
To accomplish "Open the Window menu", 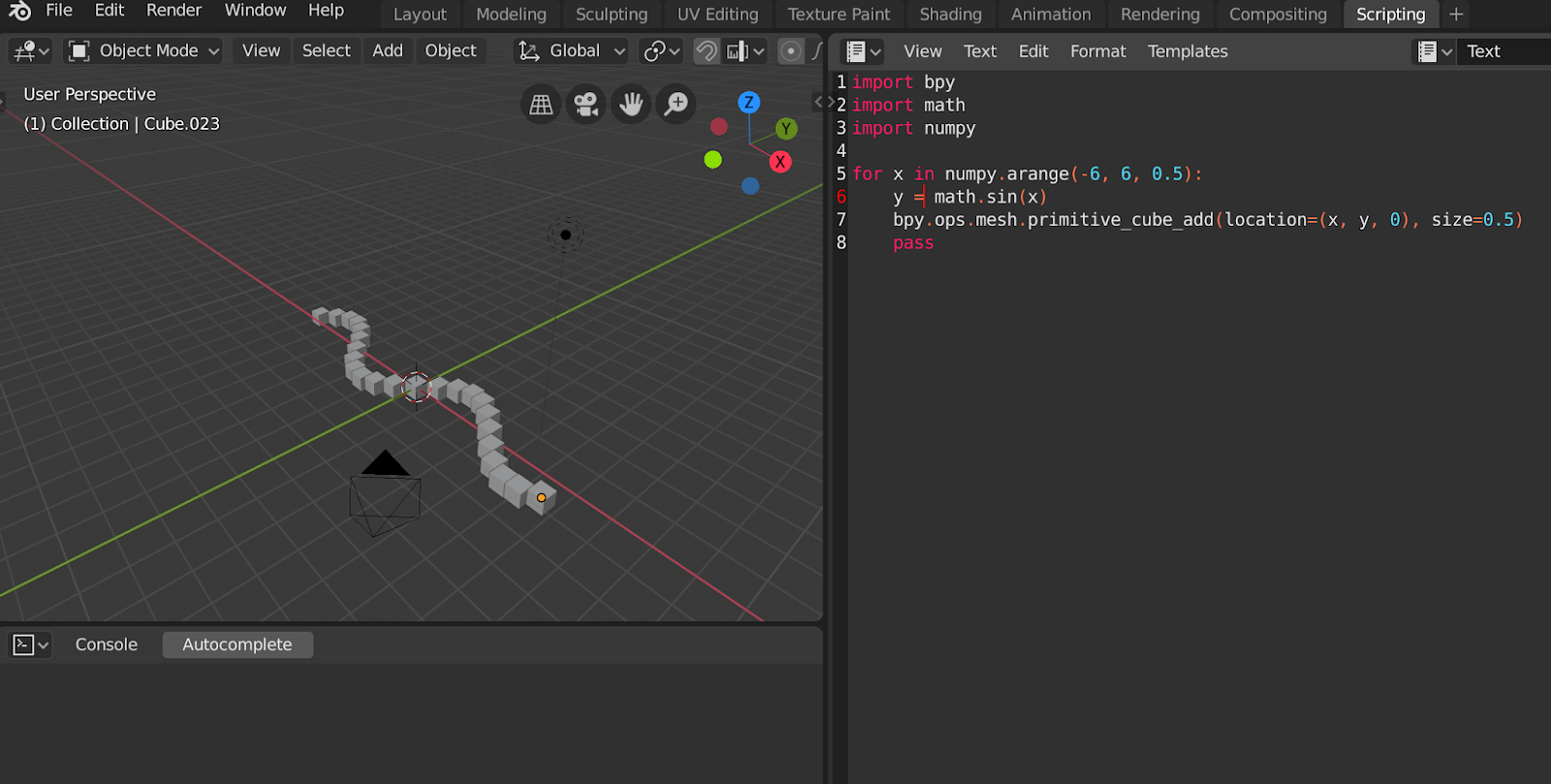I will coord(256,11).
